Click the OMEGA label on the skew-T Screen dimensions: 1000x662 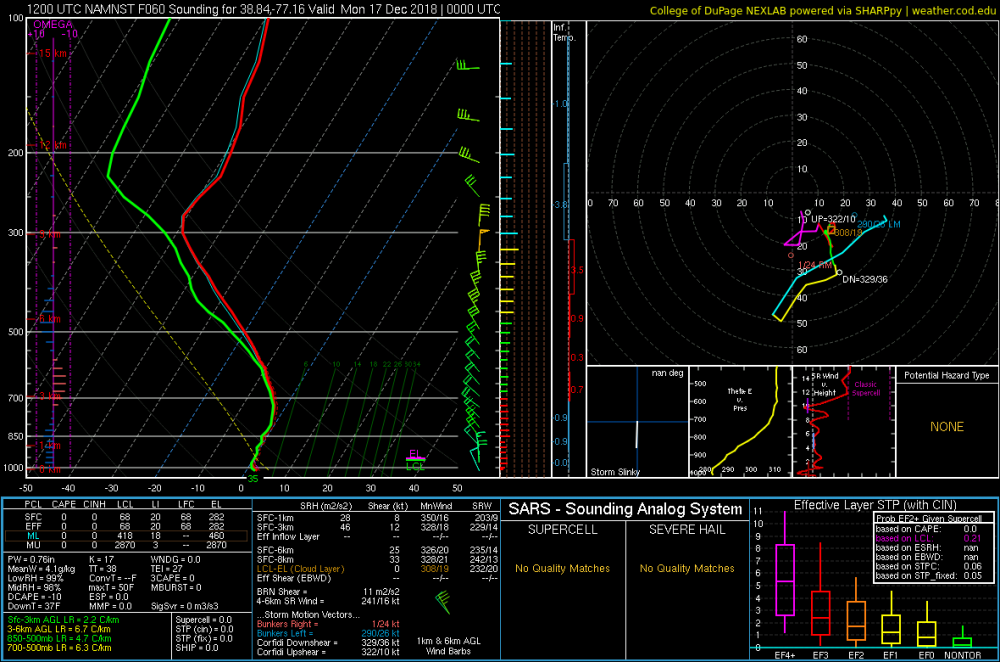coord(53,24)
